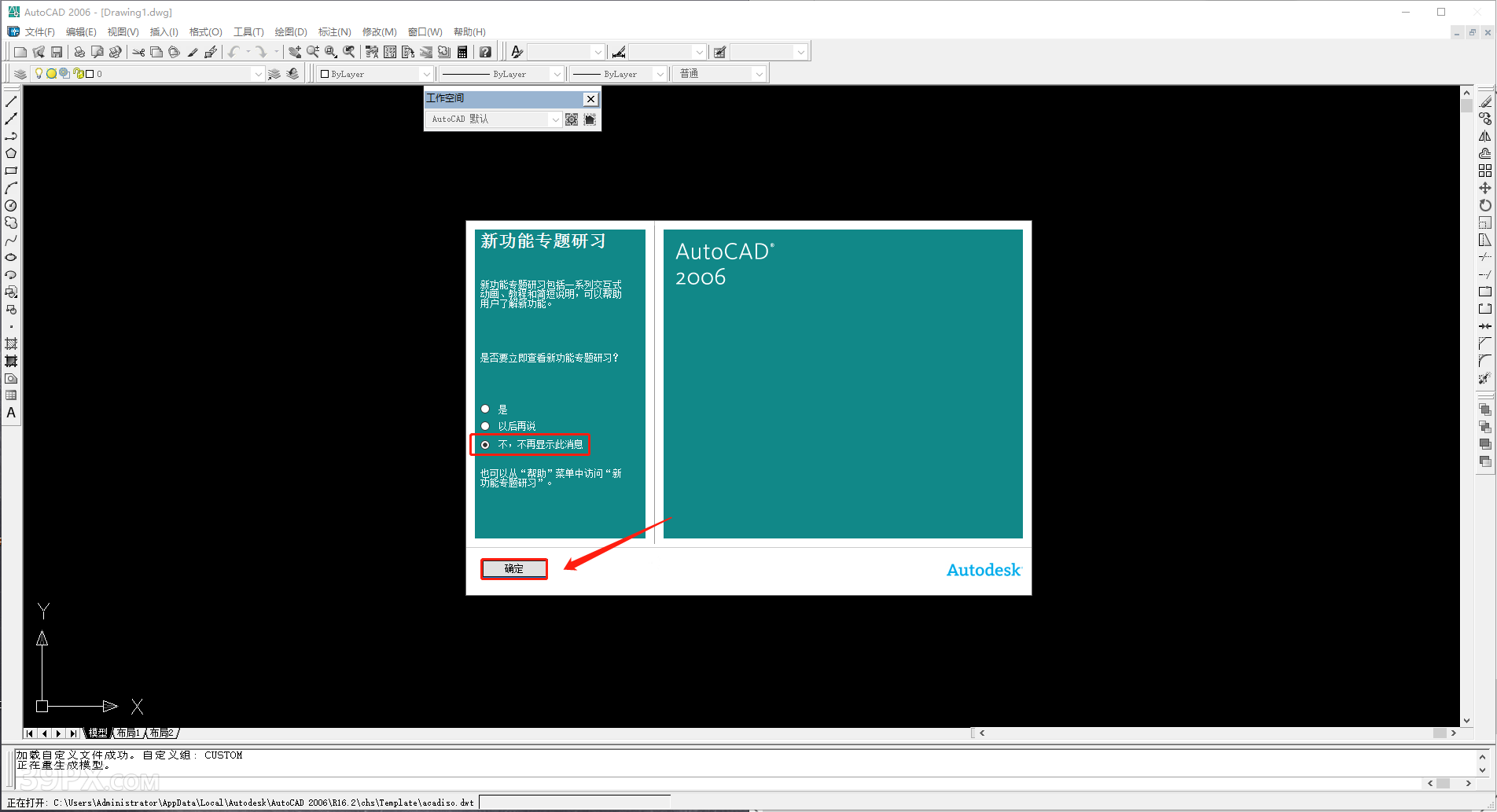Activate the Pan Realtime tool

click(295, 52)
